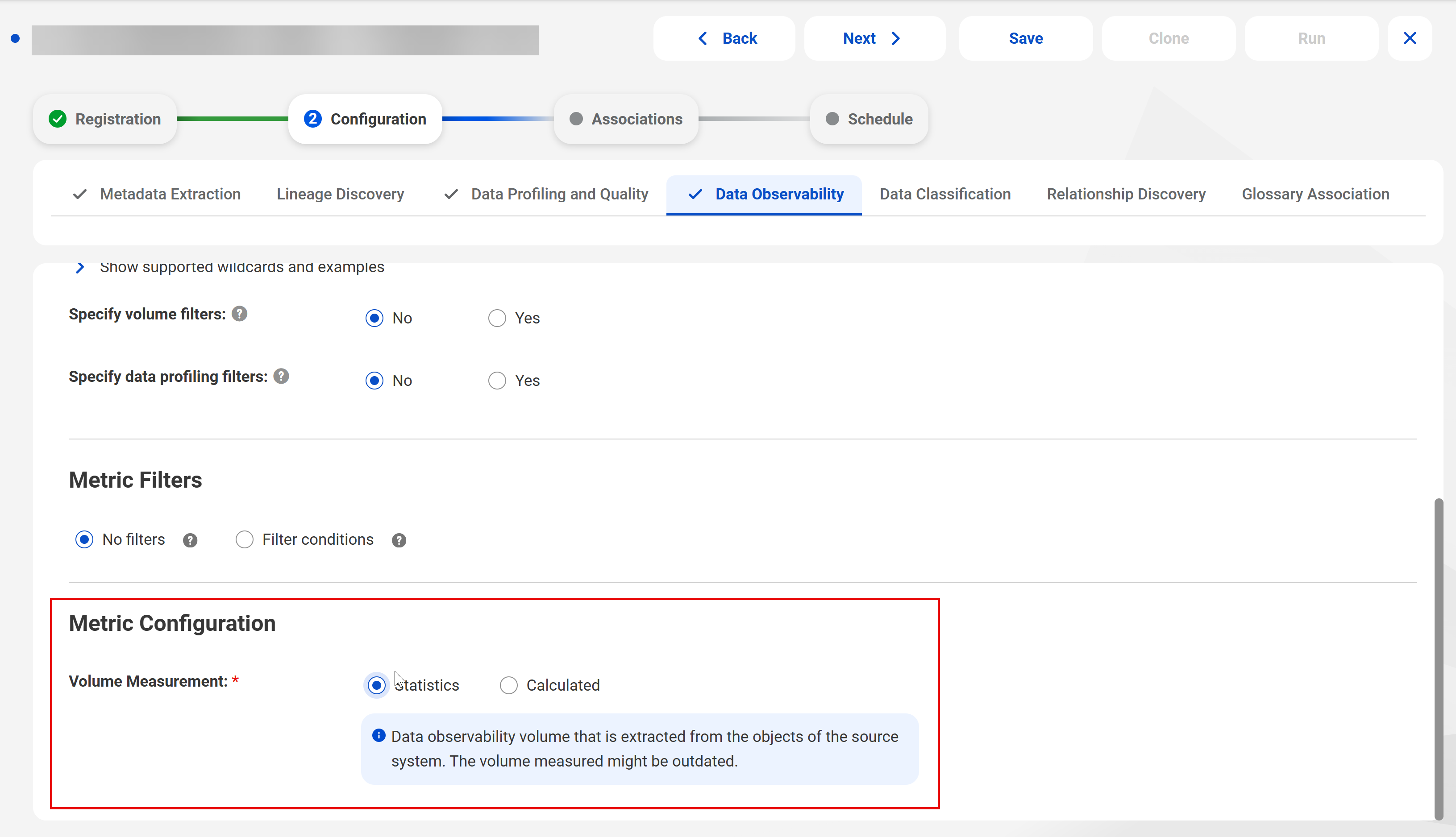
Task: Click the Clone button
Action: pos(1169,38)
